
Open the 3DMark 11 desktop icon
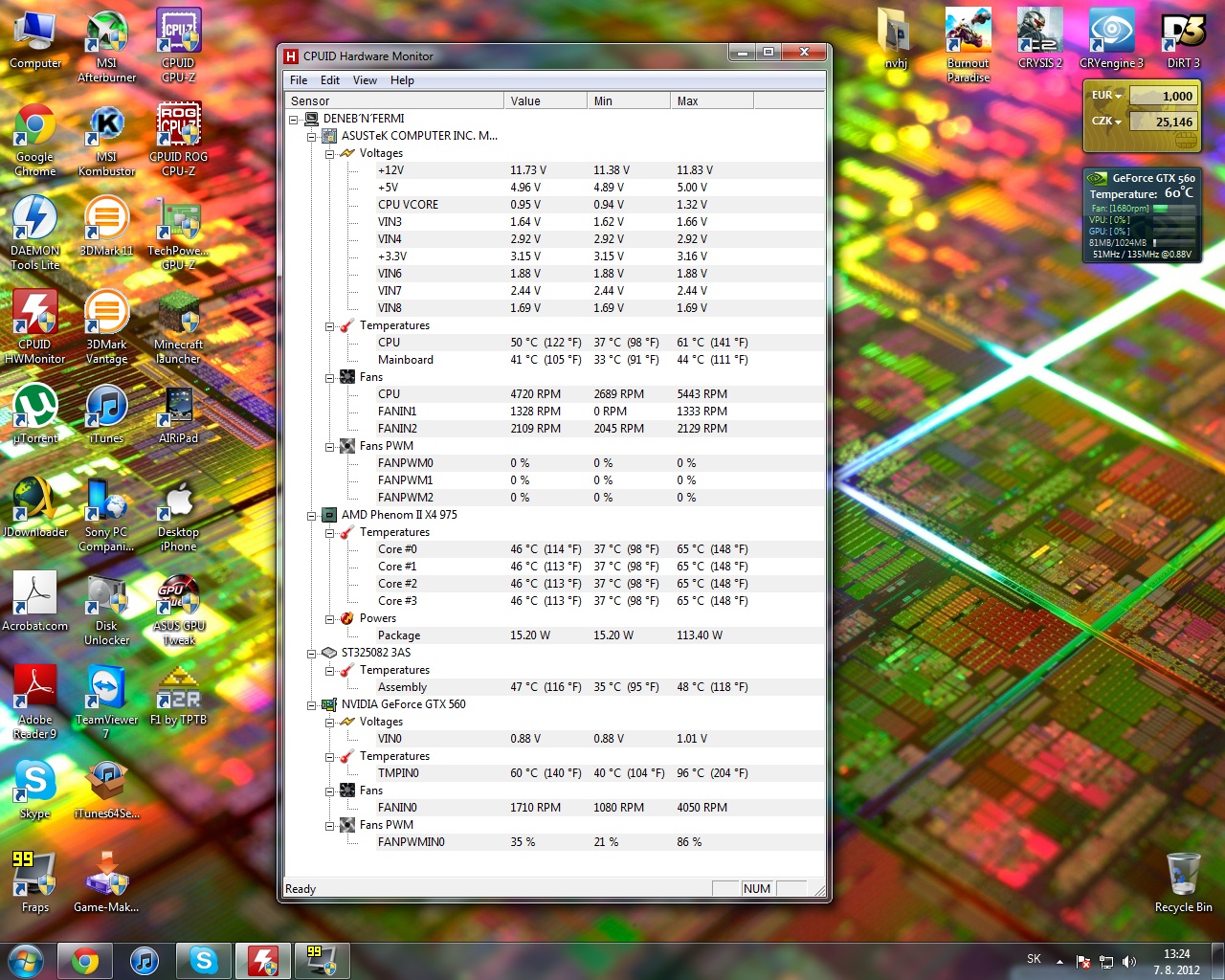point(106,227)
